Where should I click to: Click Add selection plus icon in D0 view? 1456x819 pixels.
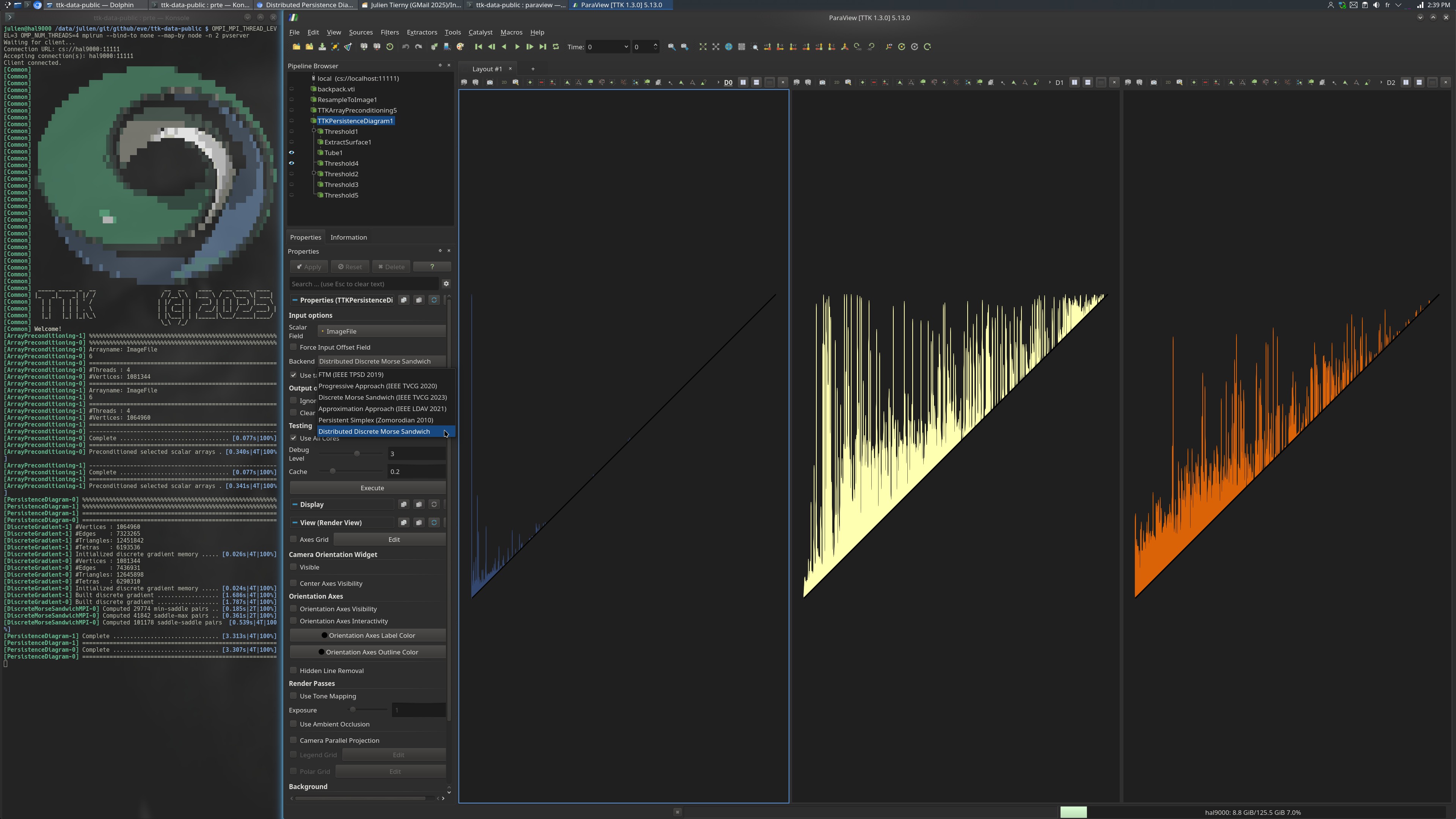tap(530, 83)
